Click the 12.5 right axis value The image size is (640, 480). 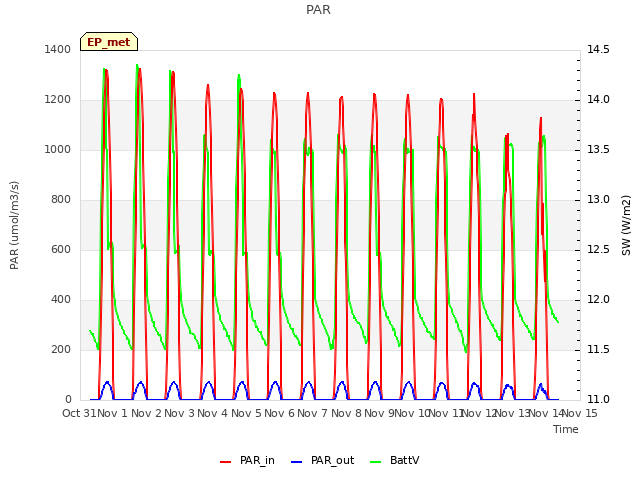[598, 250]
